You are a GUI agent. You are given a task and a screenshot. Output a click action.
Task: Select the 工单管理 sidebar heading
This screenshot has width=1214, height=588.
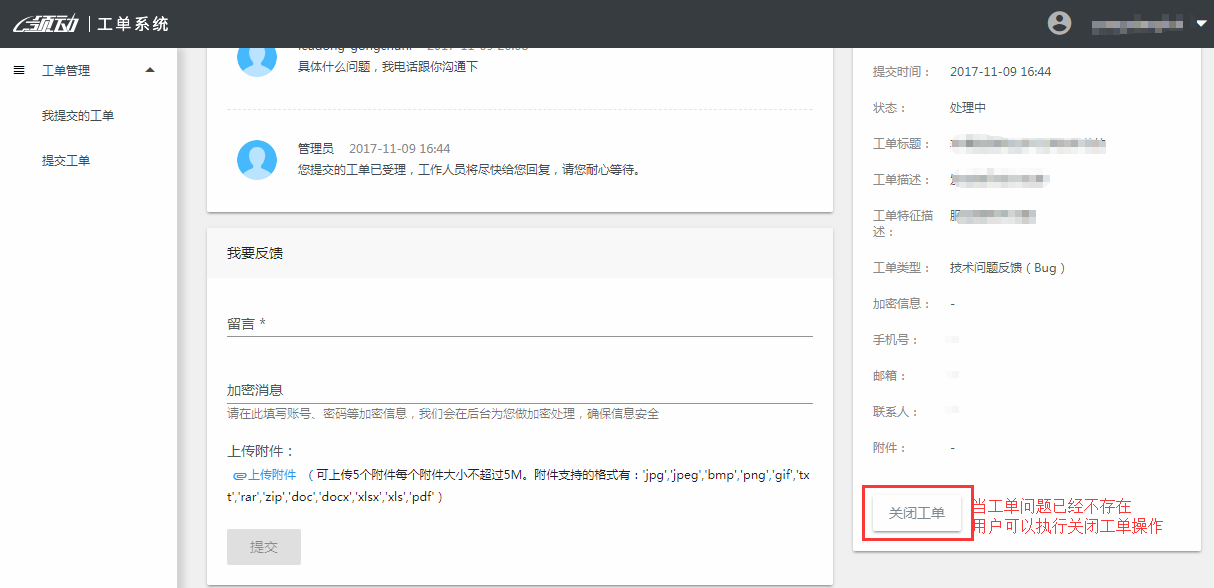tap(66, 71)
